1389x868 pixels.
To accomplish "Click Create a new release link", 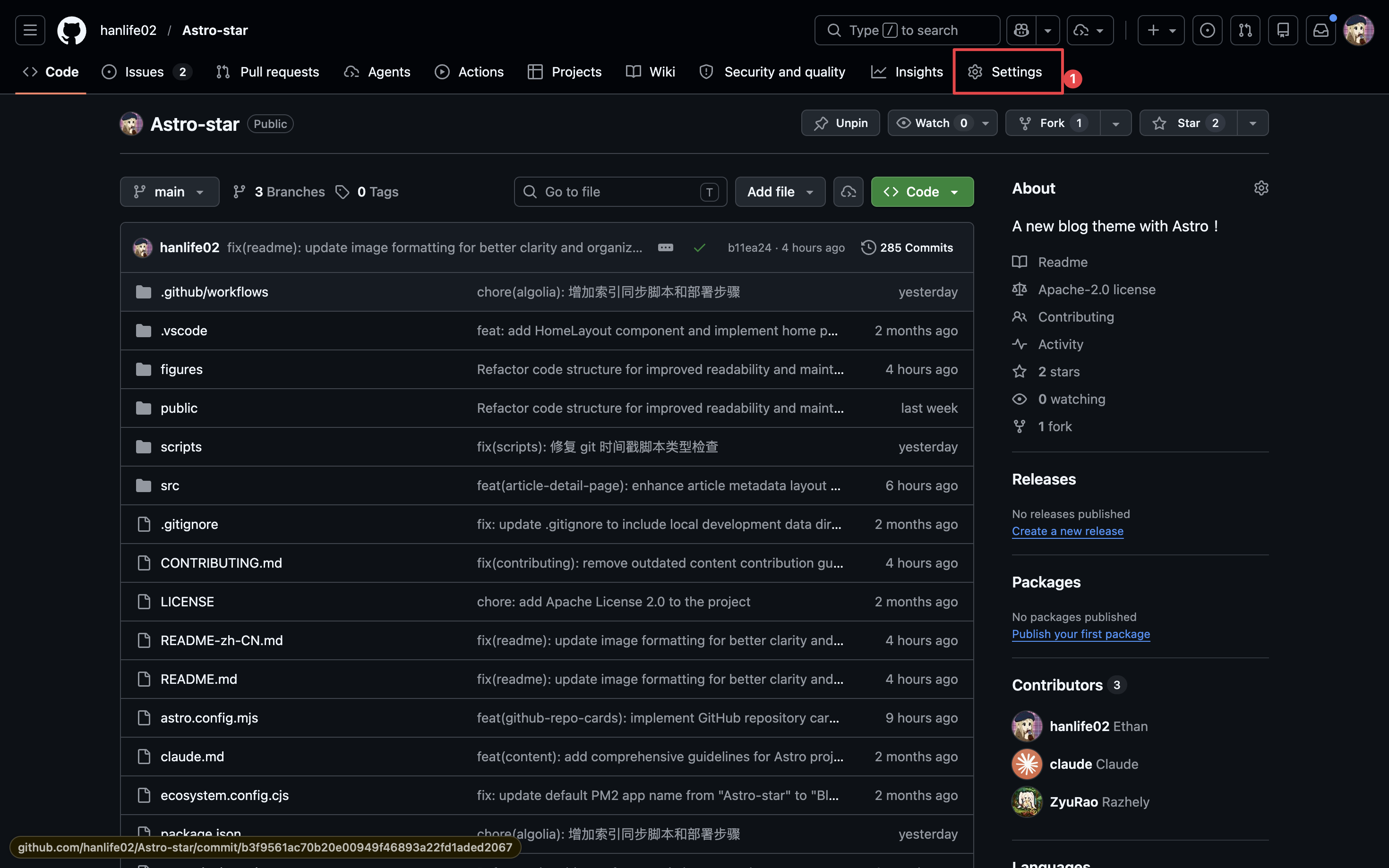I will 1067,531.
